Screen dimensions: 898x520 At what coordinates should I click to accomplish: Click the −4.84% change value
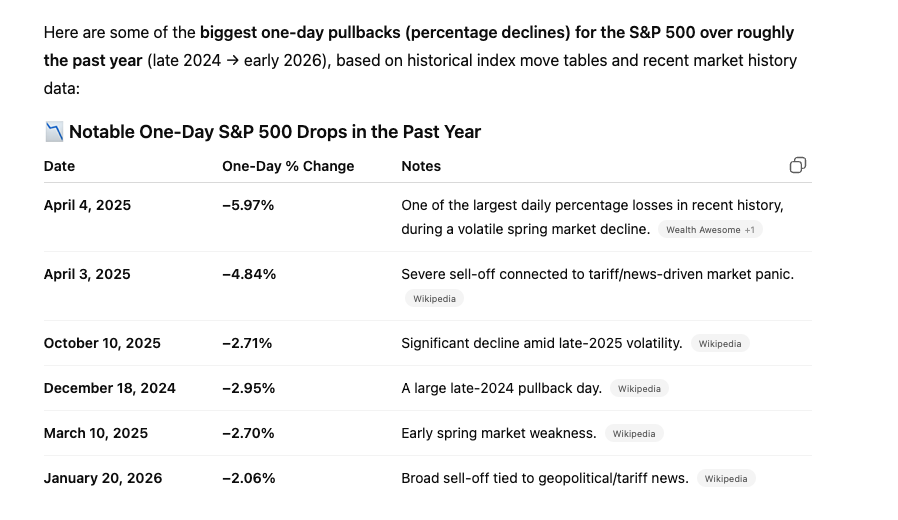click(x=249, y=274)
